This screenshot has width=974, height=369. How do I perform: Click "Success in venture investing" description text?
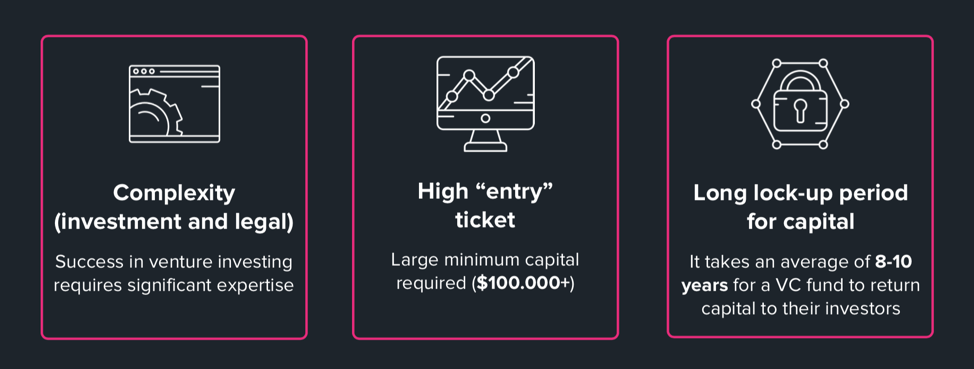(174, 262)
